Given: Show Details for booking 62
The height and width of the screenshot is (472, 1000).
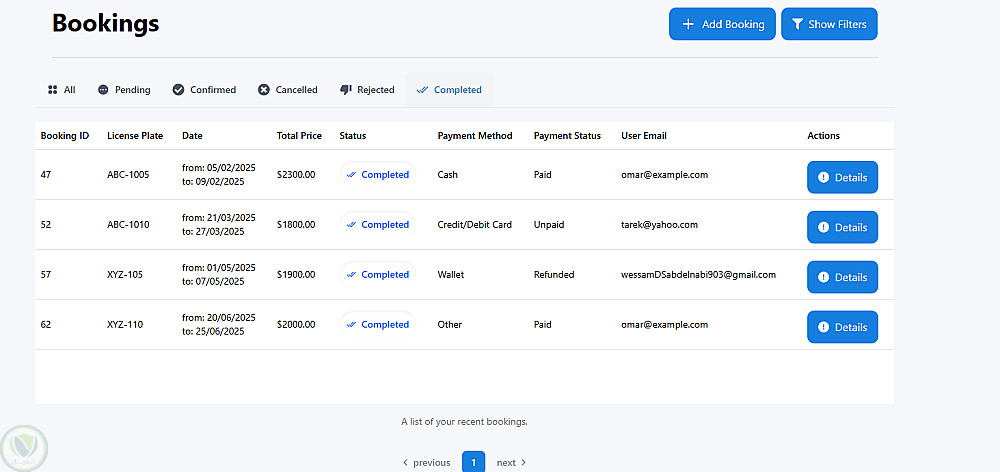Looking at the screenshot, I should (842, 327).
